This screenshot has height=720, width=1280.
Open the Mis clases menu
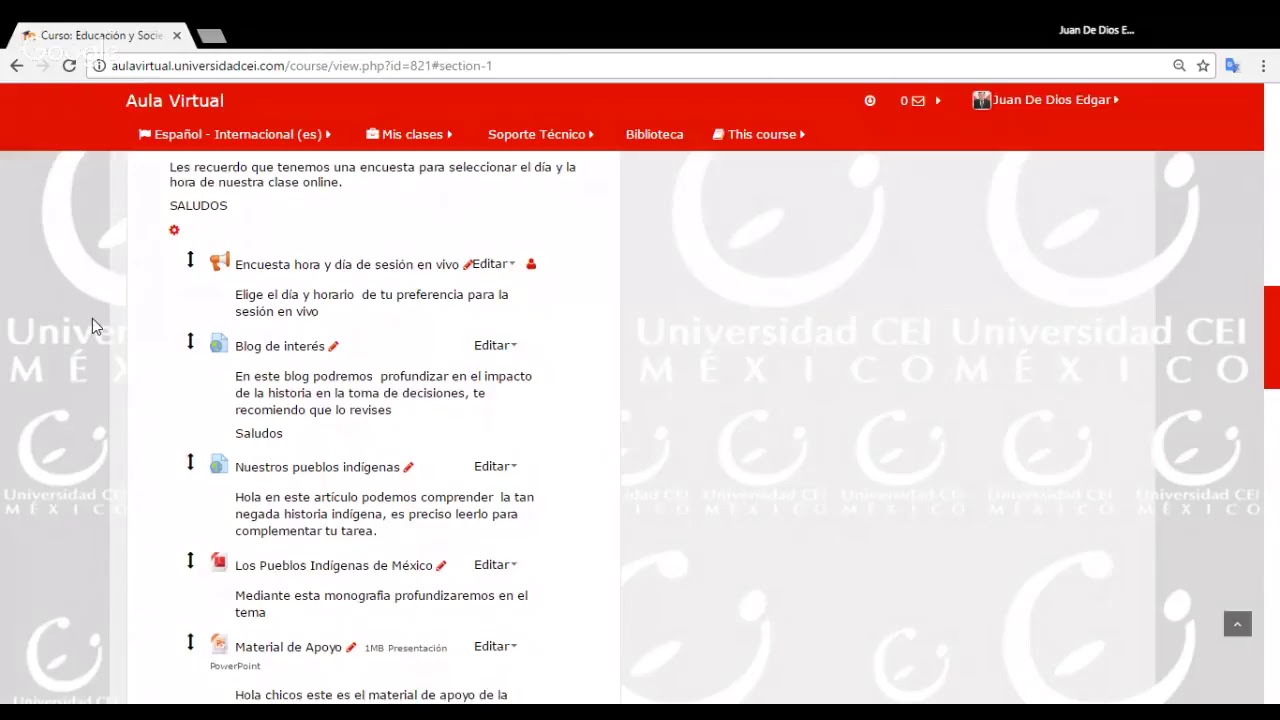click(409, 134)
